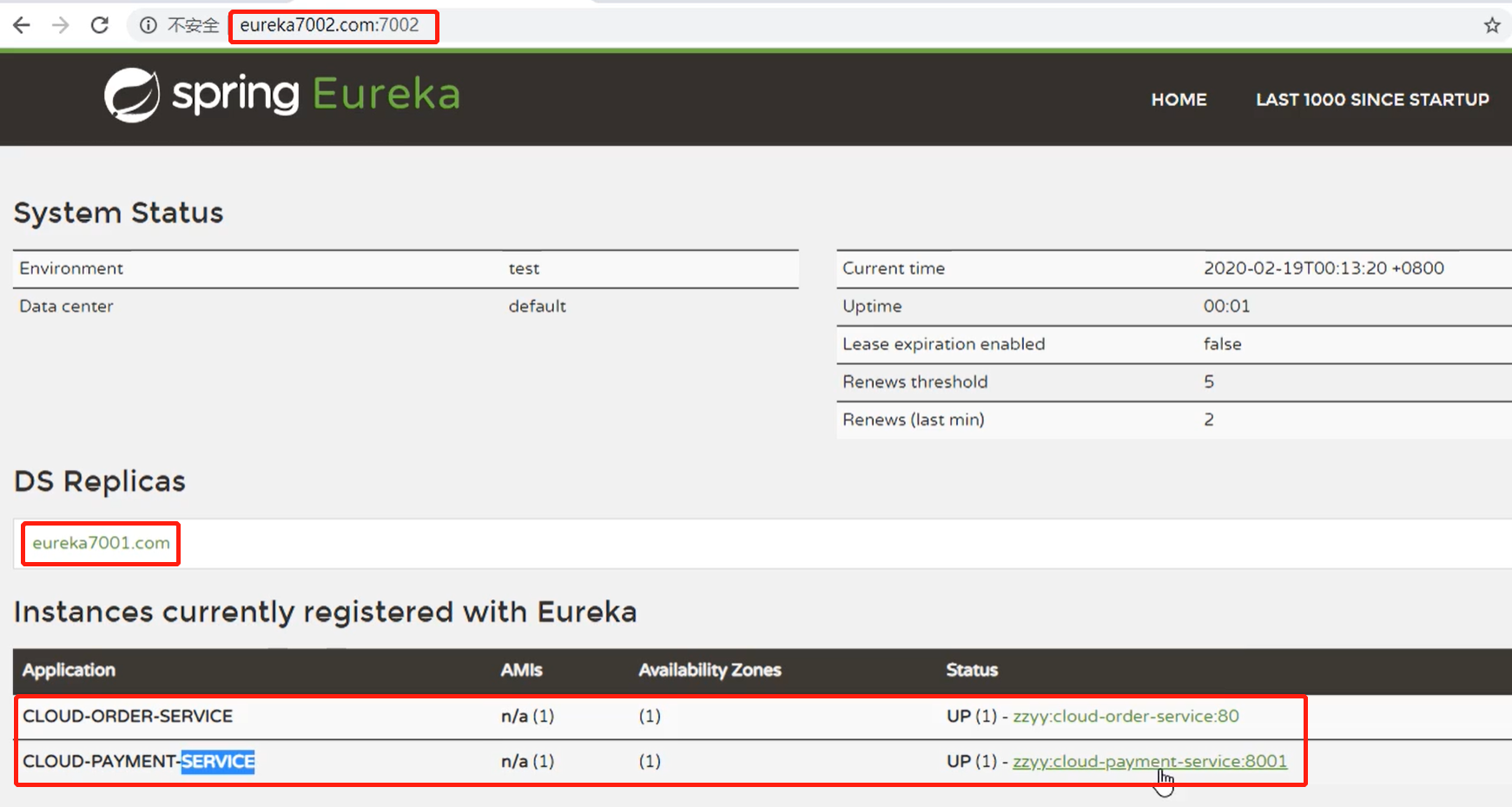This screenshot has height=807, width=1512.
Task: Reload the page with refresh icon
Action: pos(100,25)
